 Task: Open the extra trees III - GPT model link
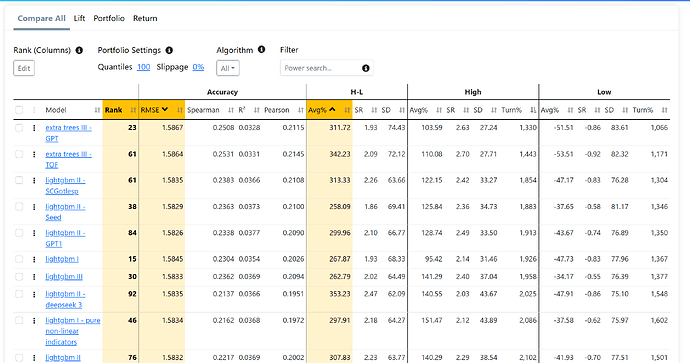(68, 133)
